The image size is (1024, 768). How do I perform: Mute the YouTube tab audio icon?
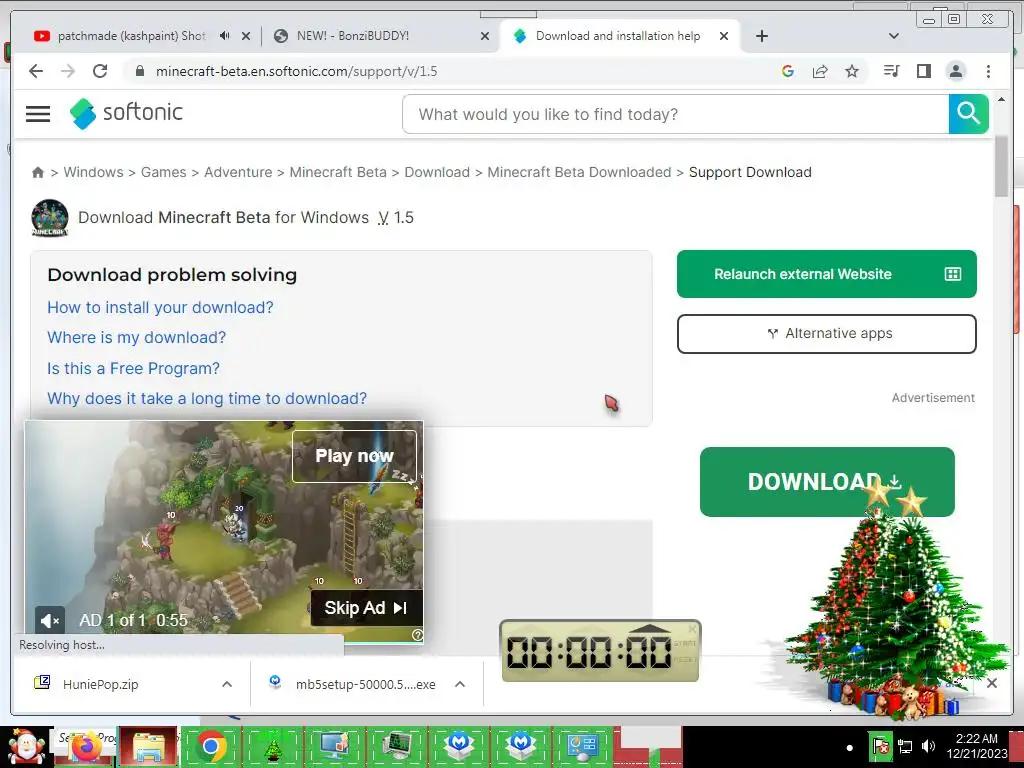[x=225, y=36]
